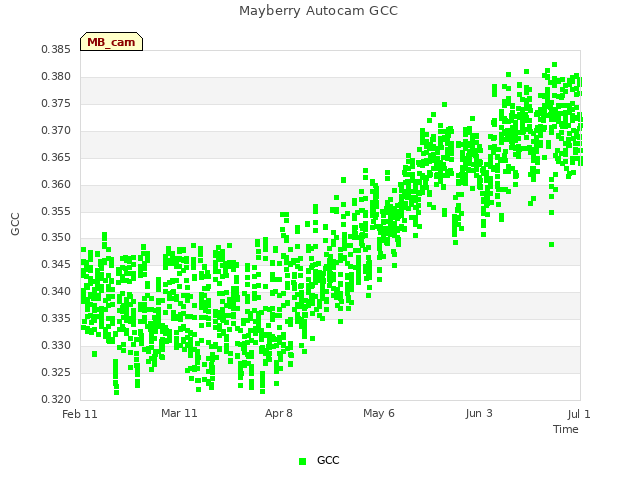
Task: Click the Jun 3 x-axis label
Action: click(479, 413)
